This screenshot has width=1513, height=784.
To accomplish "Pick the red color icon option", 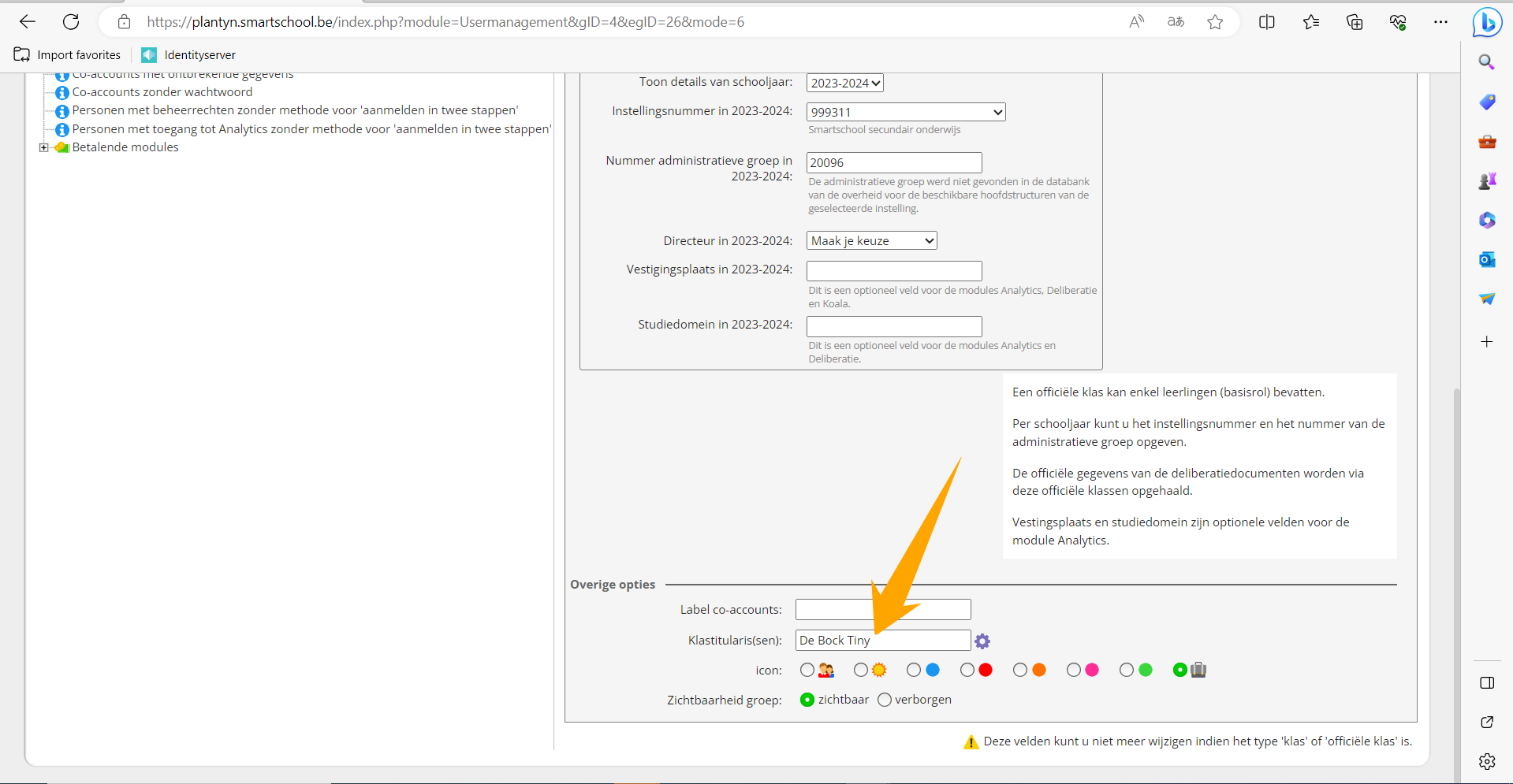I will [967, 670].
